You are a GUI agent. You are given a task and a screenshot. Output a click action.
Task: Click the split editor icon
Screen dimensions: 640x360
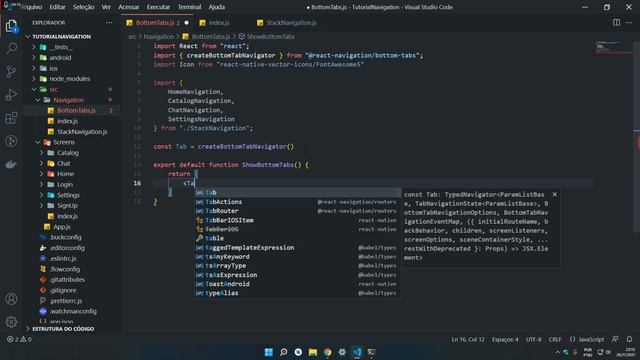(616, 22)
